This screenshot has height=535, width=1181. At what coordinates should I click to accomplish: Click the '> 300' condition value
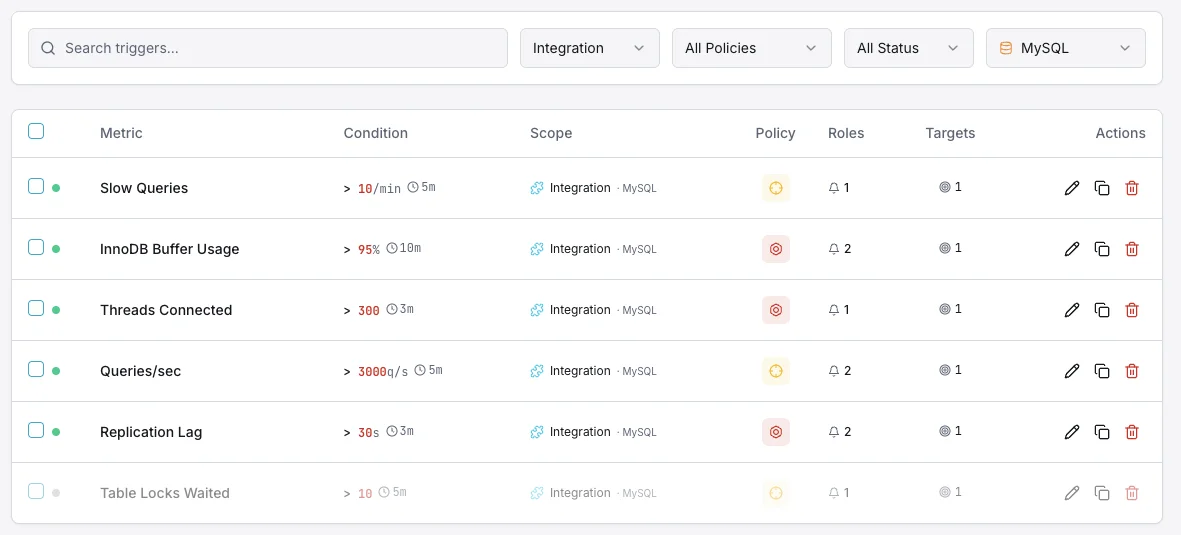pyautogui.click(x=362, y=311)
